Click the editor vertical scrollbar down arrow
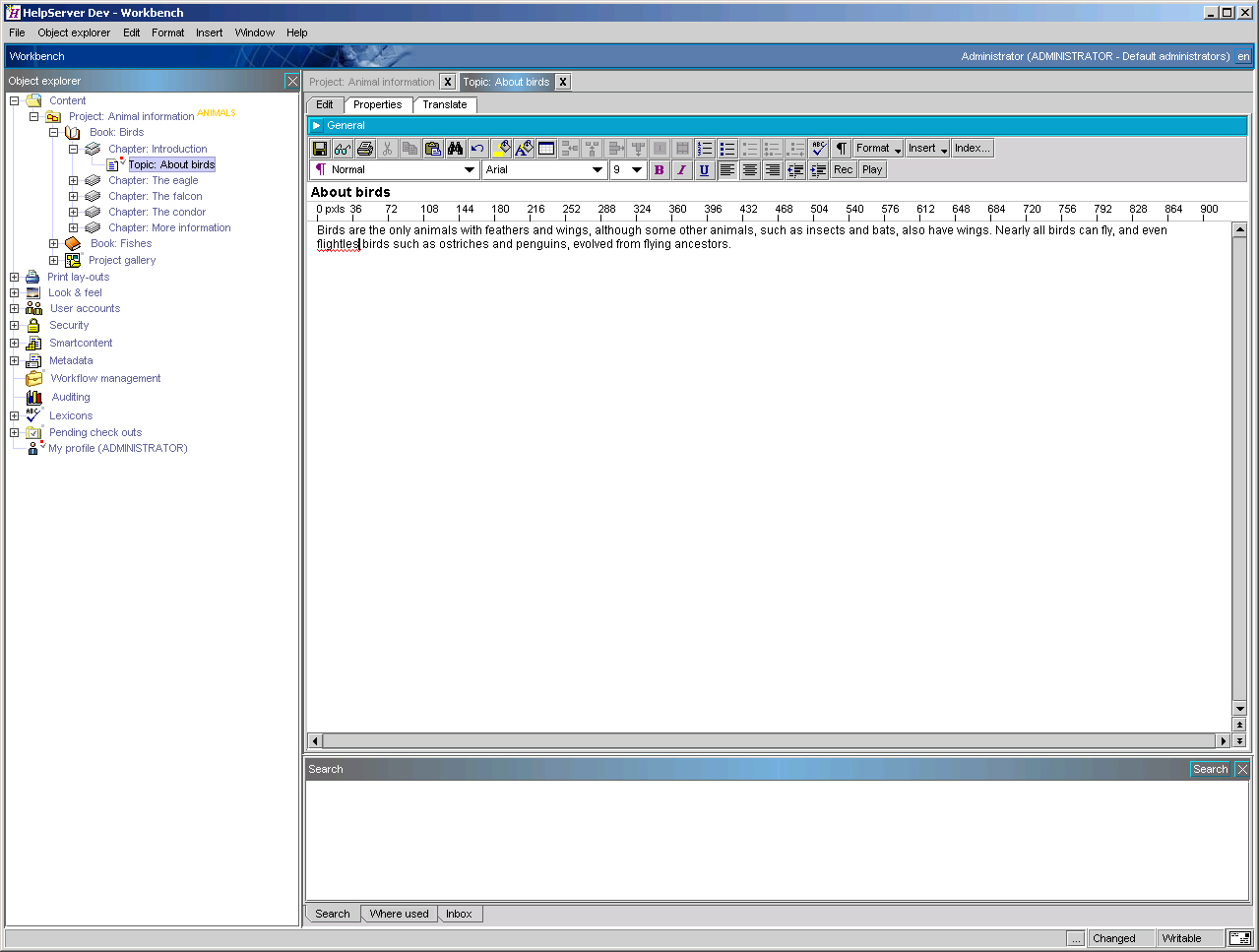1259x952 pixels. pos(1239,708)
